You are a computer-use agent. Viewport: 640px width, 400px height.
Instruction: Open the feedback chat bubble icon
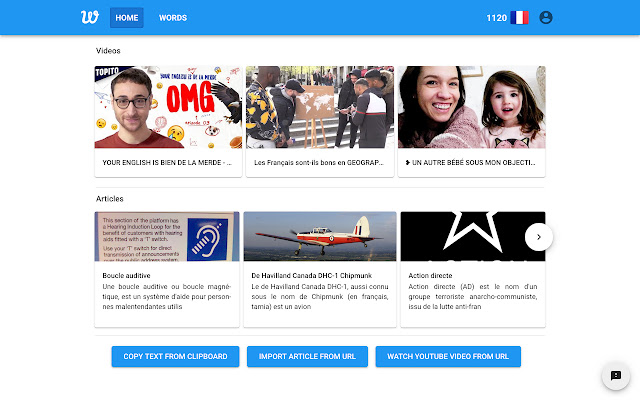point(616,376)
